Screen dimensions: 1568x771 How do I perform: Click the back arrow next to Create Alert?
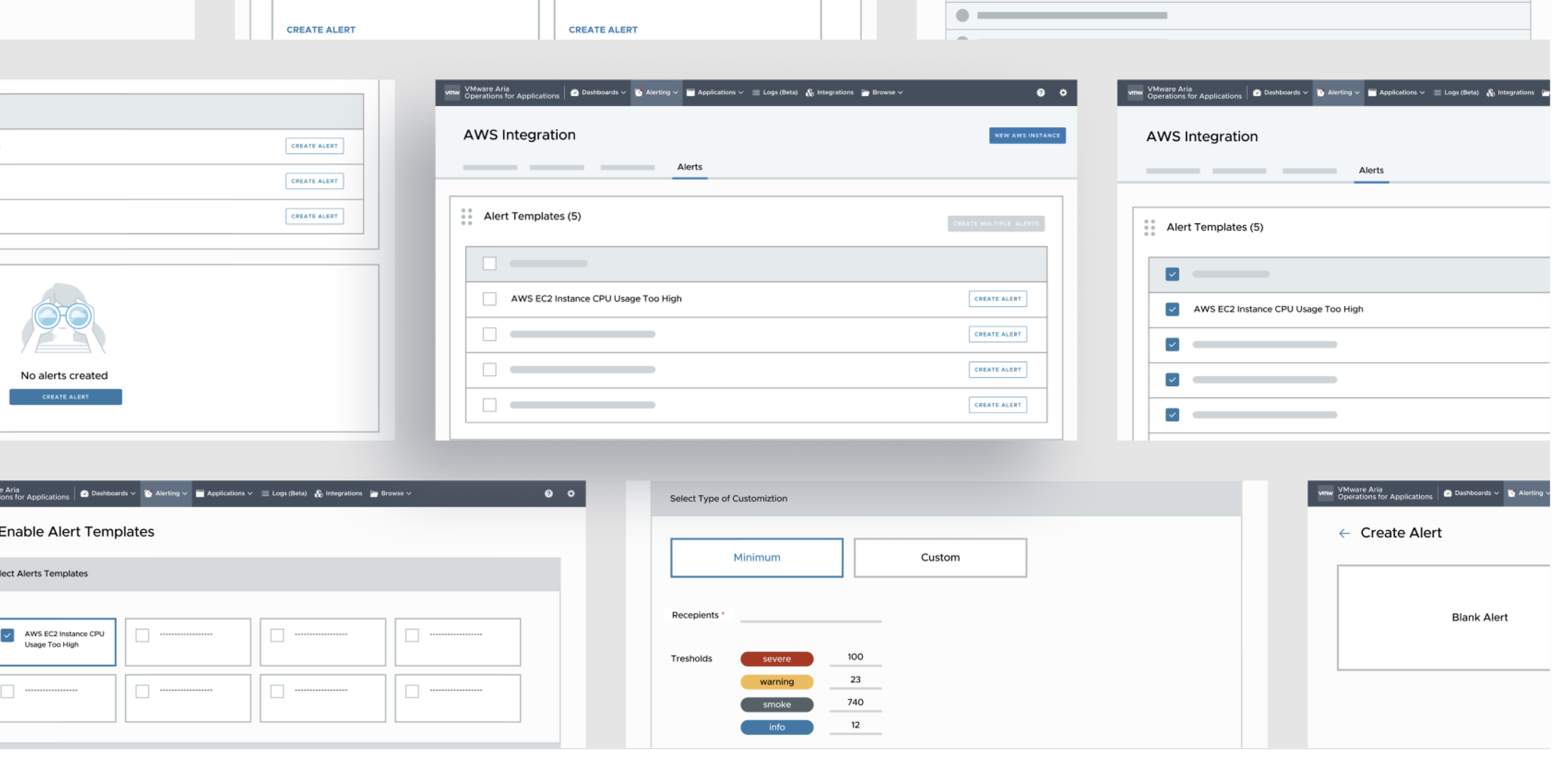[1344, 533]
